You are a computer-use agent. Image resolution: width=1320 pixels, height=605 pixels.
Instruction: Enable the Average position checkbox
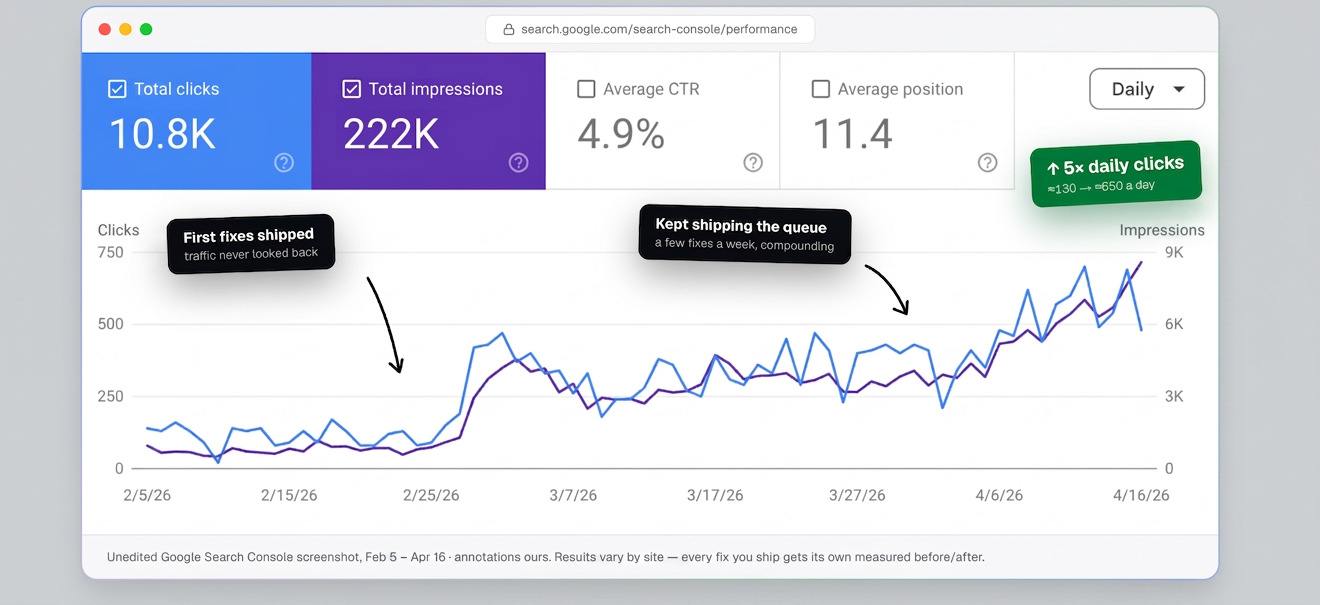(820, 89)
